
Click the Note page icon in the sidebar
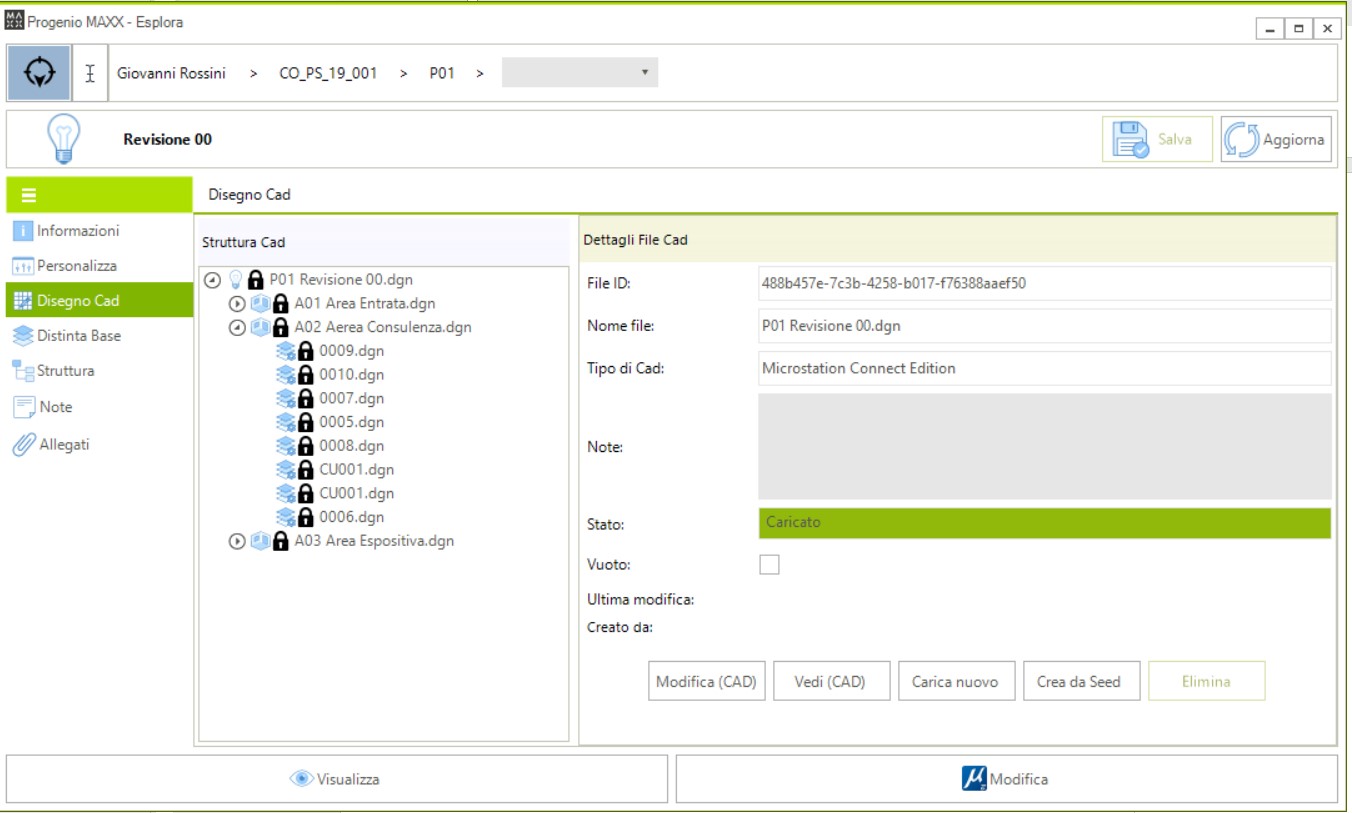coord(24,407)
